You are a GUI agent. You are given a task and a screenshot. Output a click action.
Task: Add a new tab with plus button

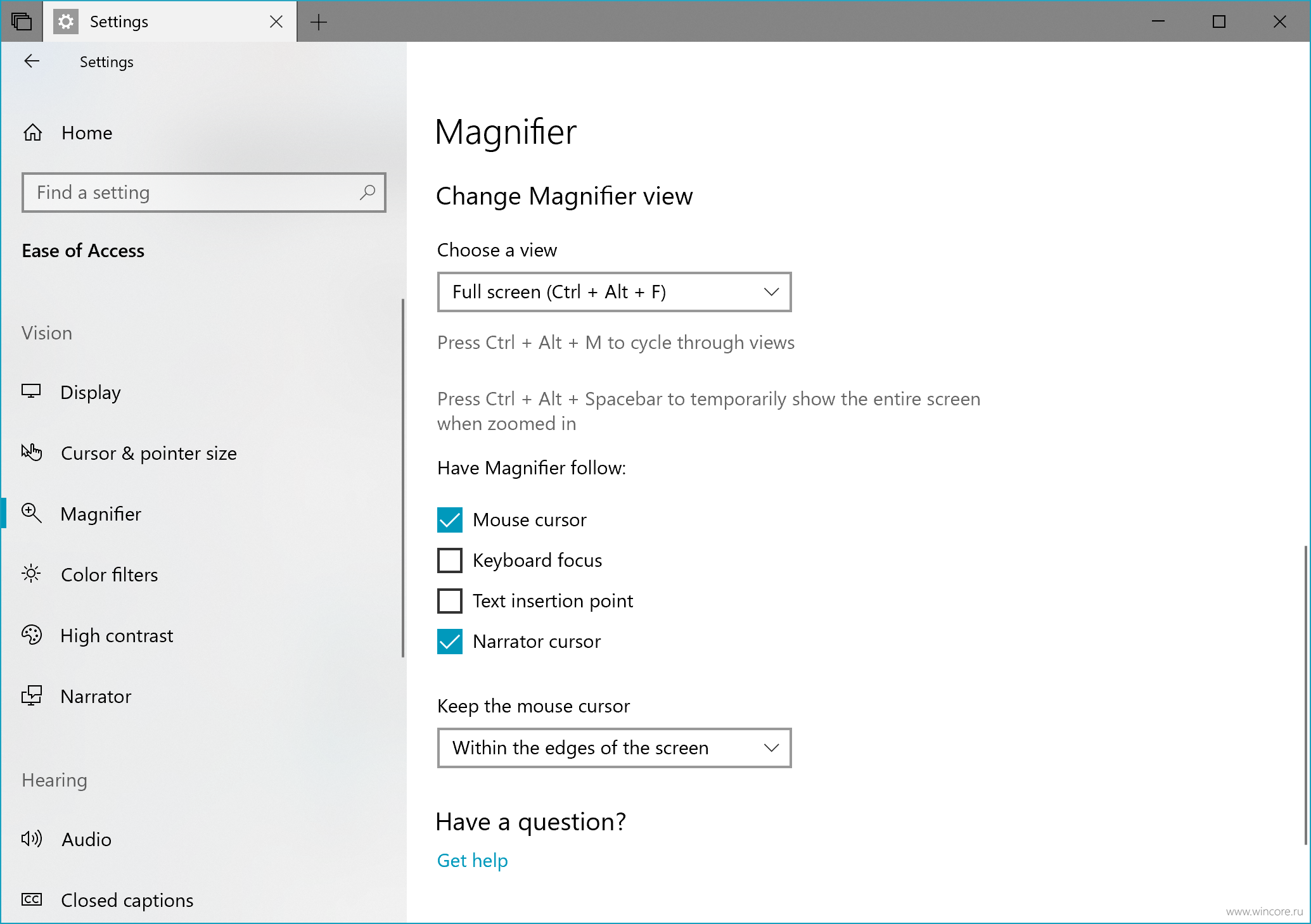(x=319, y=22)
